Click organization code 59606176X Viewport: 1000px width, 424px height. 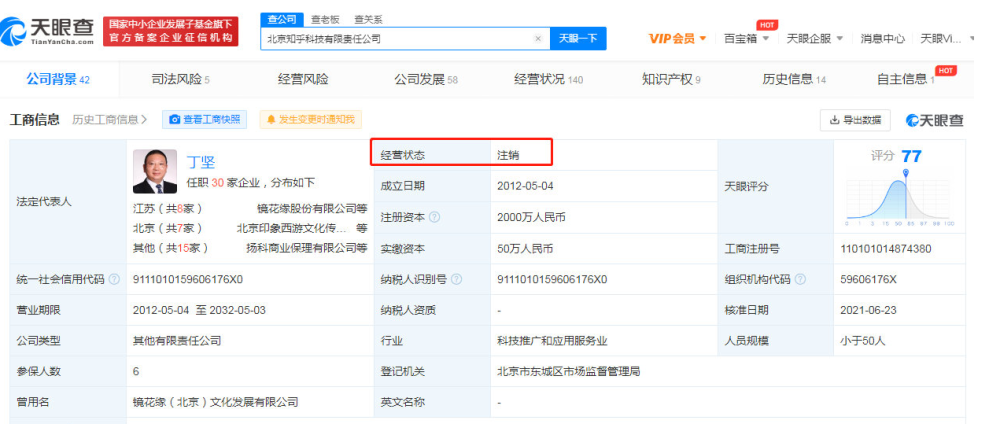pyautogui.click(x=869, y=279)
